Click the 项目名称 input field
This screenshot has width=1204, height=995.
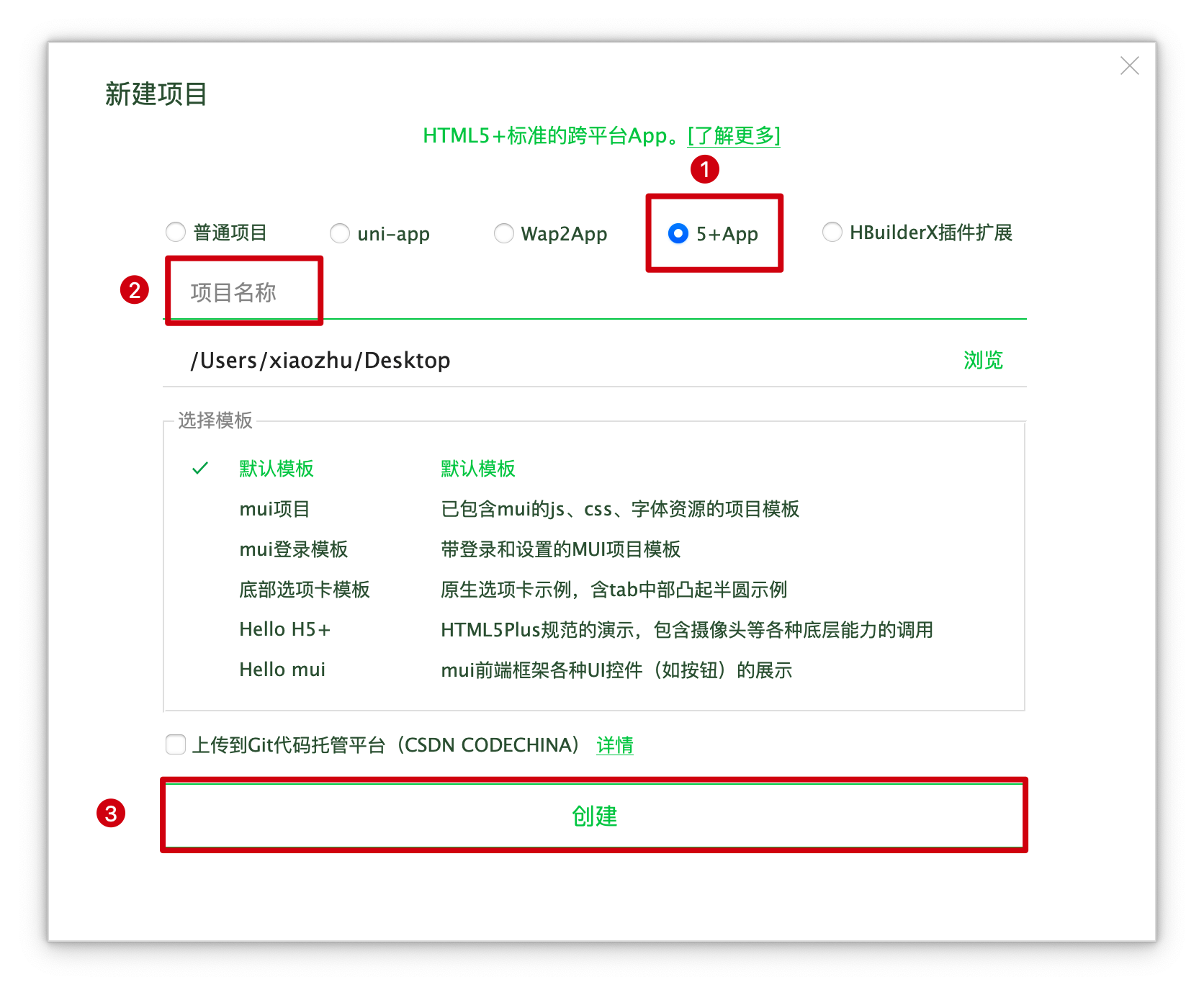click(x=244, y=291)
